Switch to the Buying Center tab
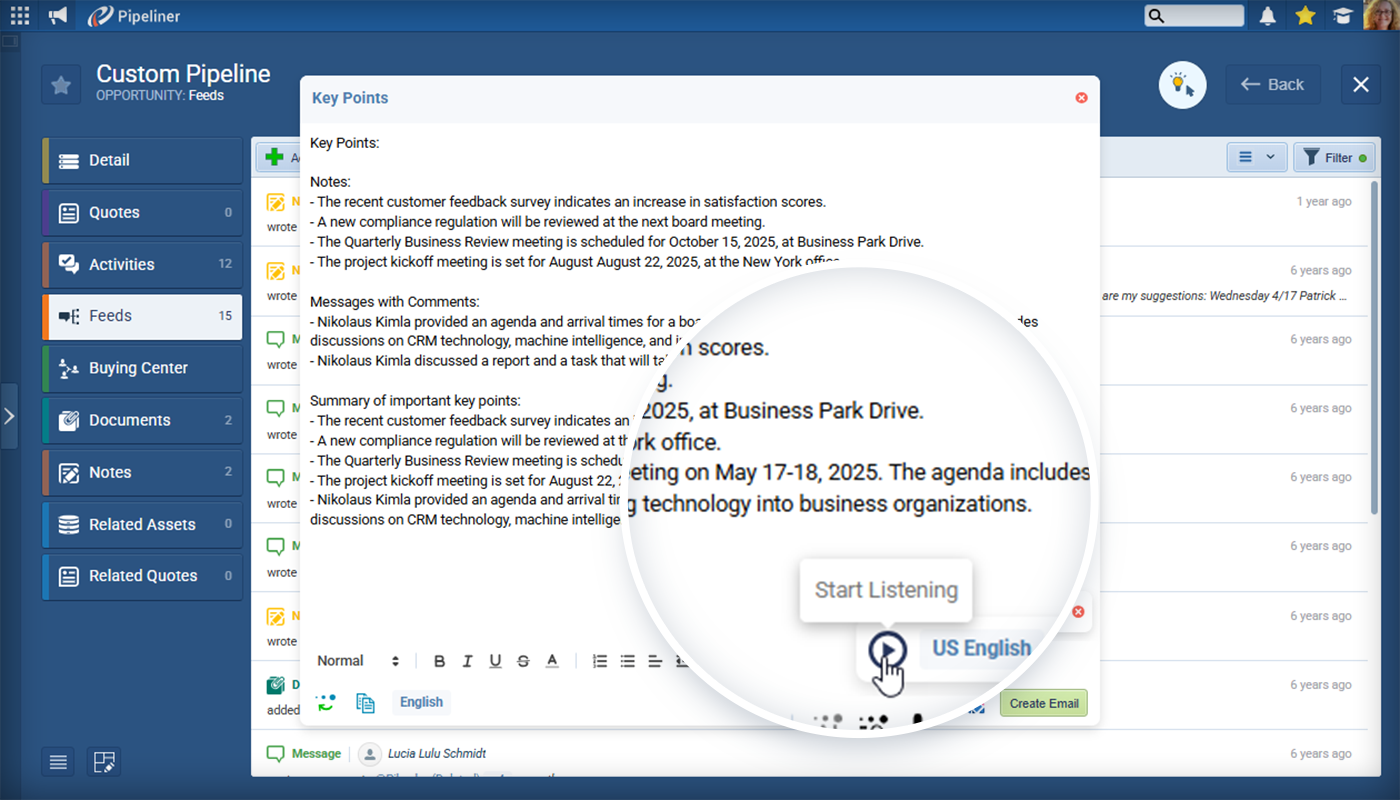The height and width of the screenshot is (800, 1400). [x=142, y=368]
